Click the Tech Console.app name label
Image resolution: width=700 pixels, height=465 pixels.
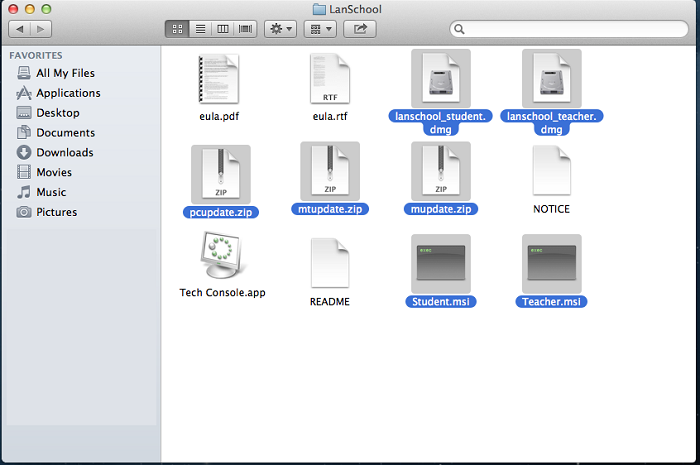pyautogui.click(x=222, y=293)
